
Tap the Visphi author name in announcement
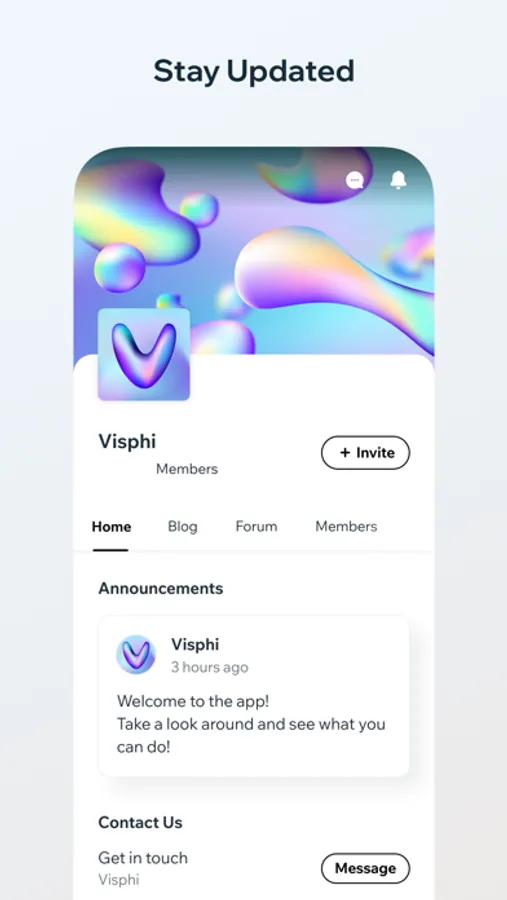click(195, 644)
